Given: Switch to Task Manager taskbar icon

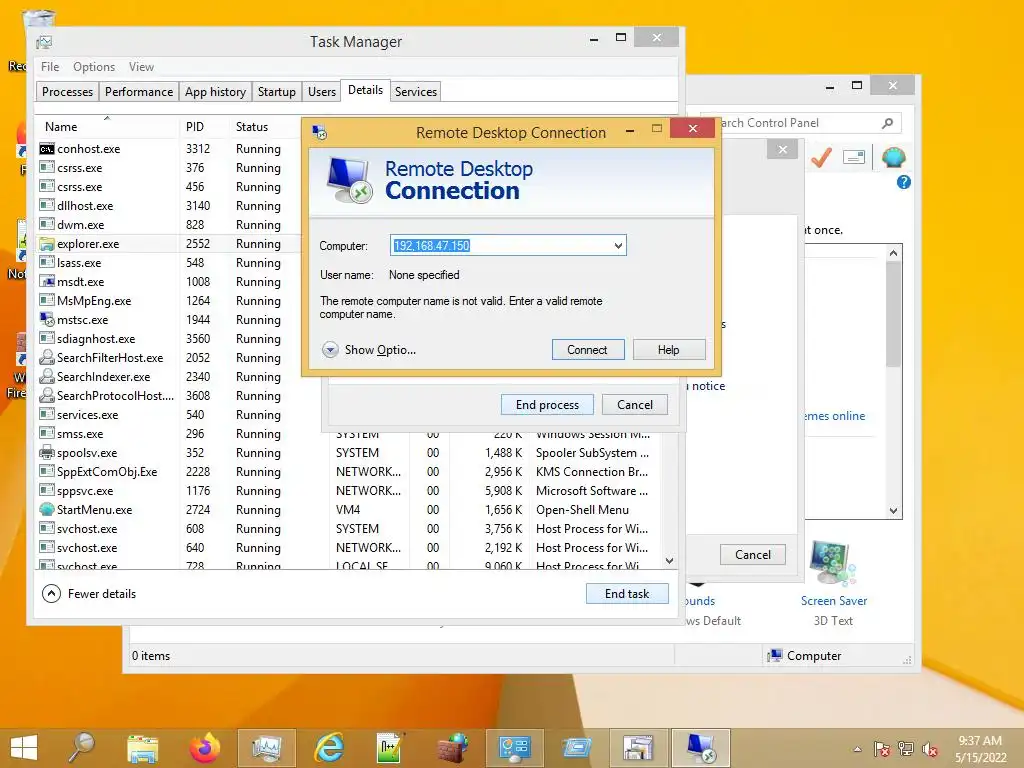Looking at the screenshot, I should click(266, 748).
